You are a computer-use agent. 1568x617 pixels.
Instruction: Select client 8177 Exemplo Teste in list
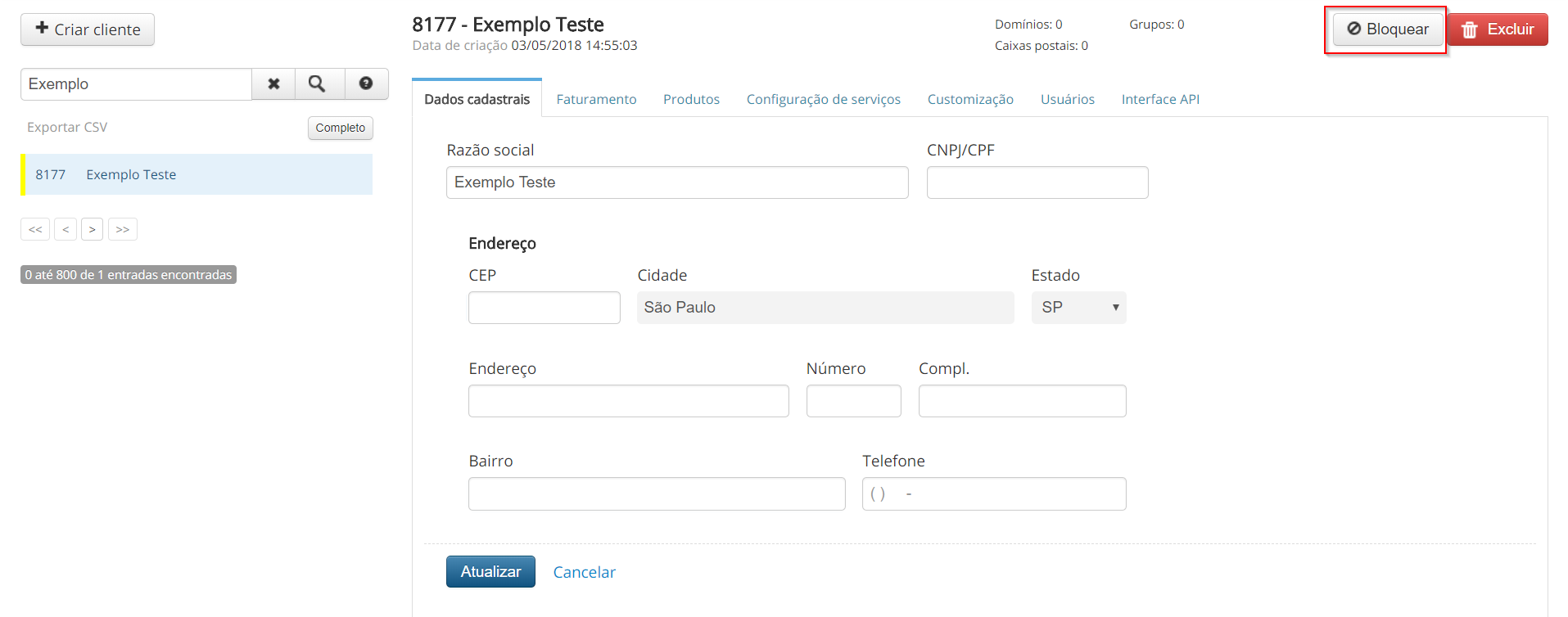(x=197, y=174)
